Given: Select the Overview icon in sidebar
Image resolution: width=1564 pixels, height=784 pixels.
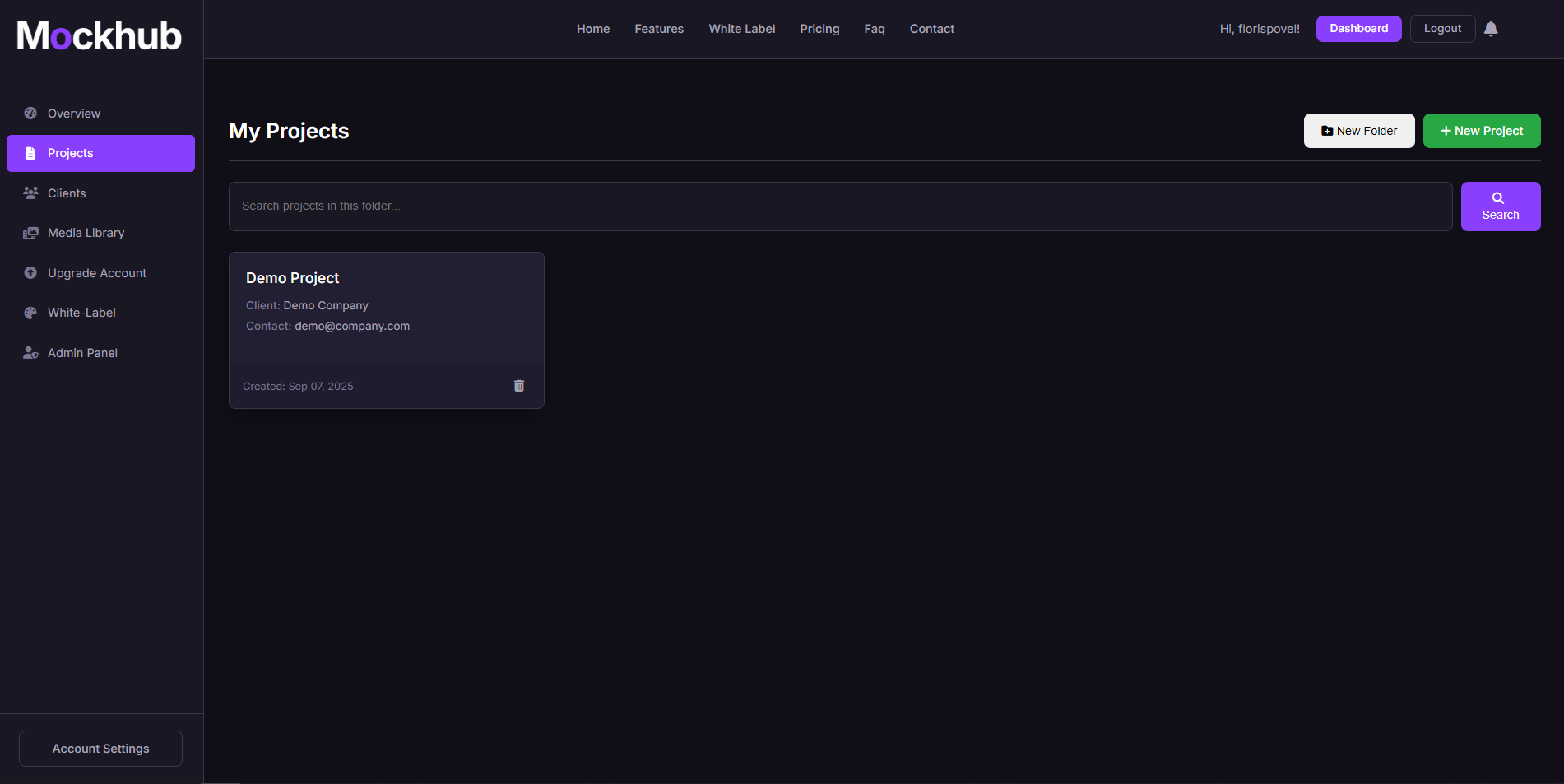Looking at the screenshot, I should tap(30, 113).
